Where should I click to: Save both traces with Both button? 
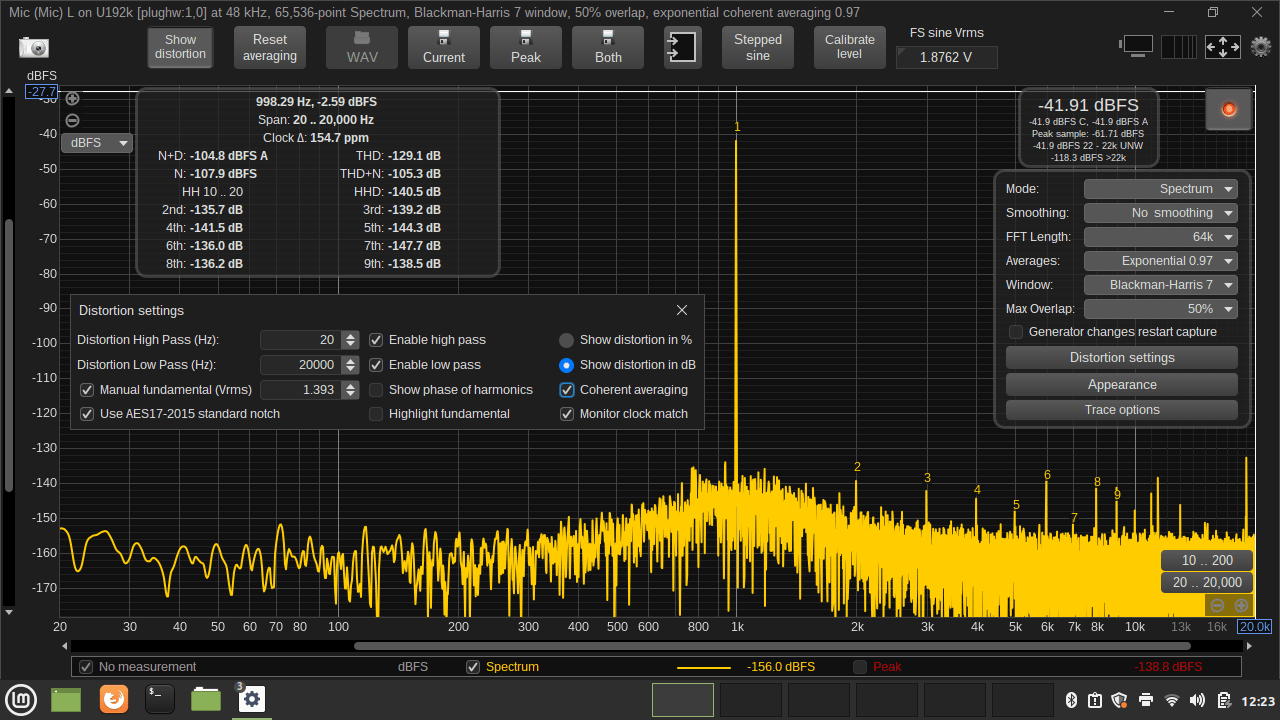pyautogui.click(x=608, y=47)
